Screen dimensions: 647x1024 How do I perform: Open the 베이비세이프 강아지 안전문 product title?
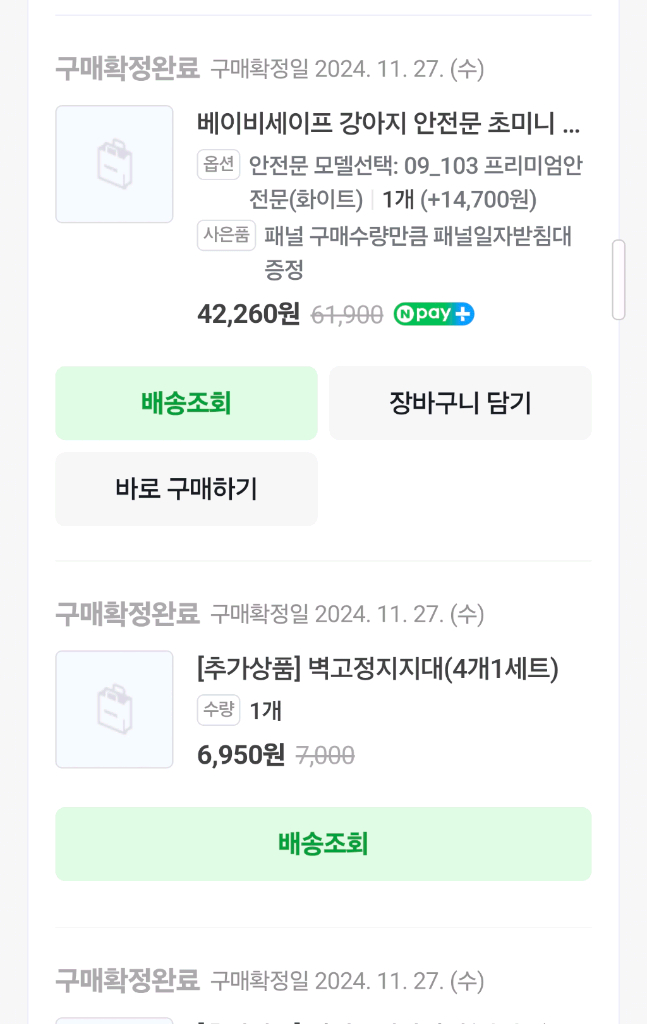click(389, 126)
